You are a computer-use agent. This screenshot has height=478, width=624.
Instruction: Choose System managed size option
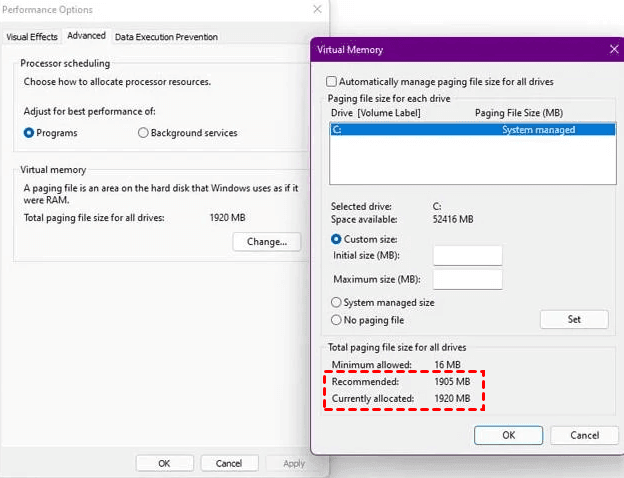click(x=336, y=302)
